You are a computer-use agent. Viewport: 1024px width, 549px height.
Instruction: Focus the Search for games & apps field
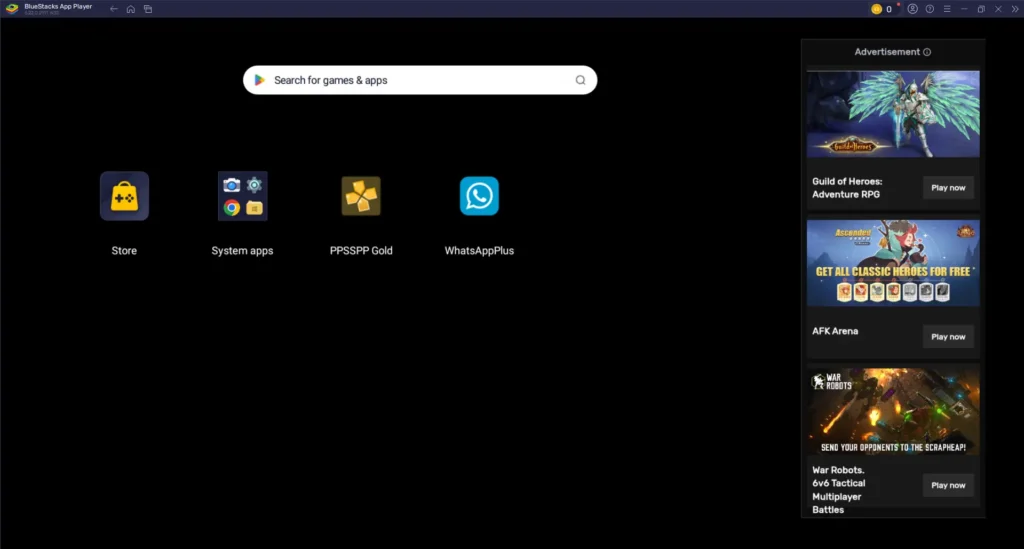pos(420,80)
